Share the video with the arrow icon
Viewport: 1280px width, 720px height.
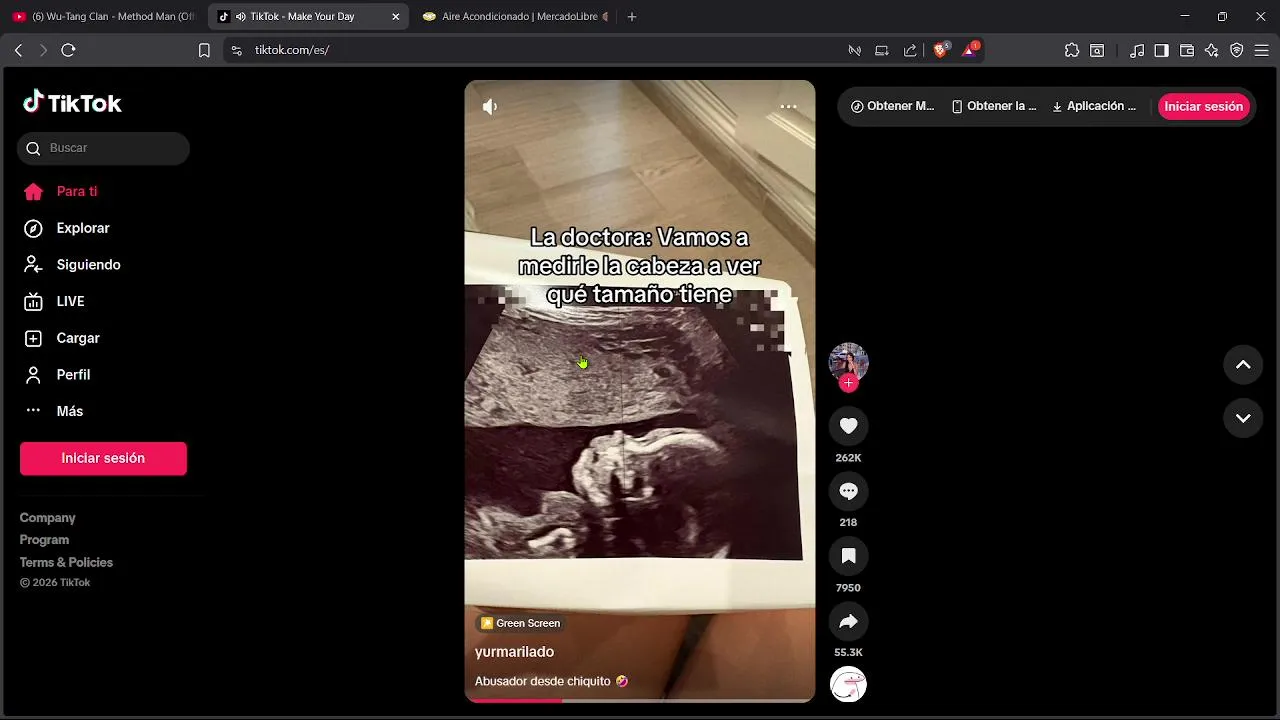(848, 621)
